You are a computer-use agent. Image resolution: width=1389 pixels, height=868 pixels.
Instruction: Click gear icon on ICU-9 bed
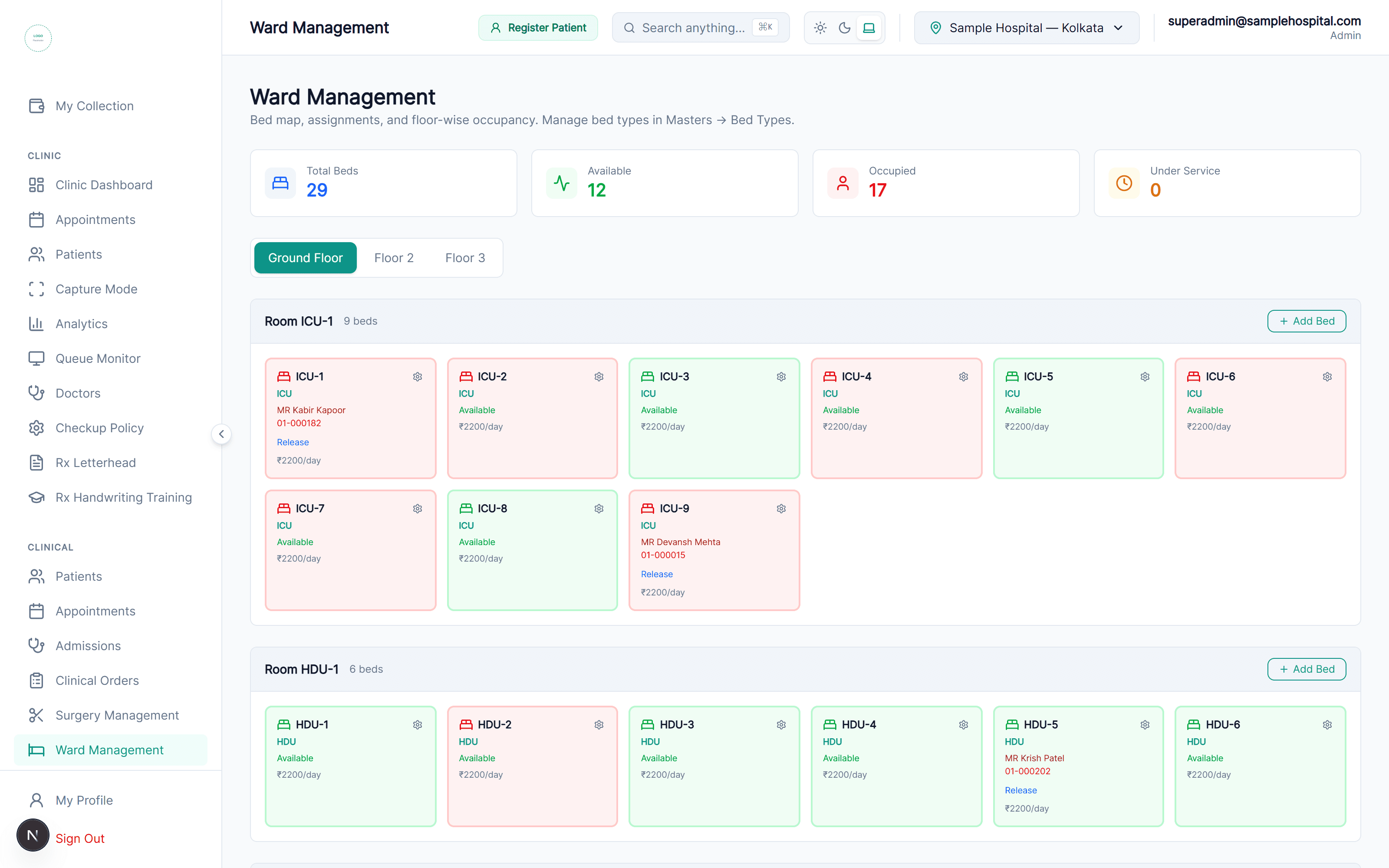[x=781, y=509]
